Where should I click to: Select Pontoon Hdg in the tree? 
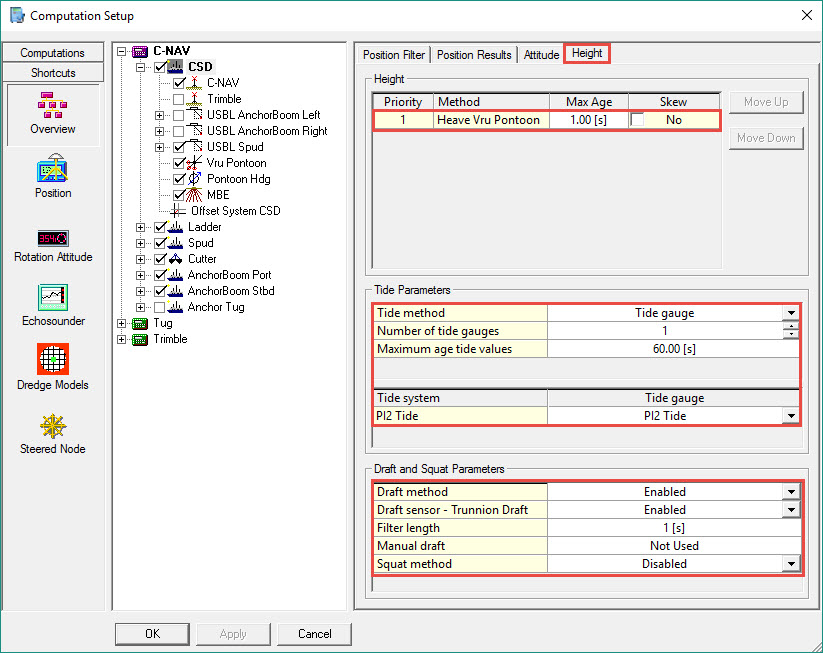point(238,179)
